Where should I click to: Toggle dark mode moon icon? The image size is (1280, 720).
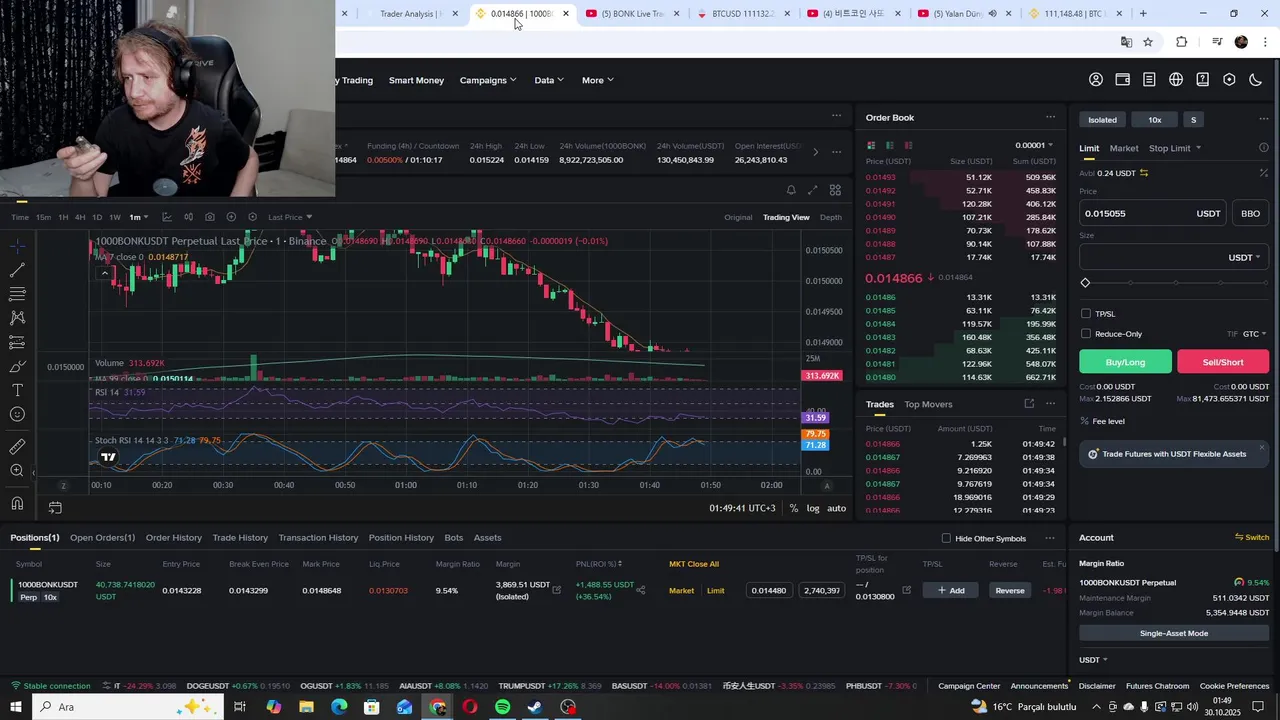(x=1256, y=80)
